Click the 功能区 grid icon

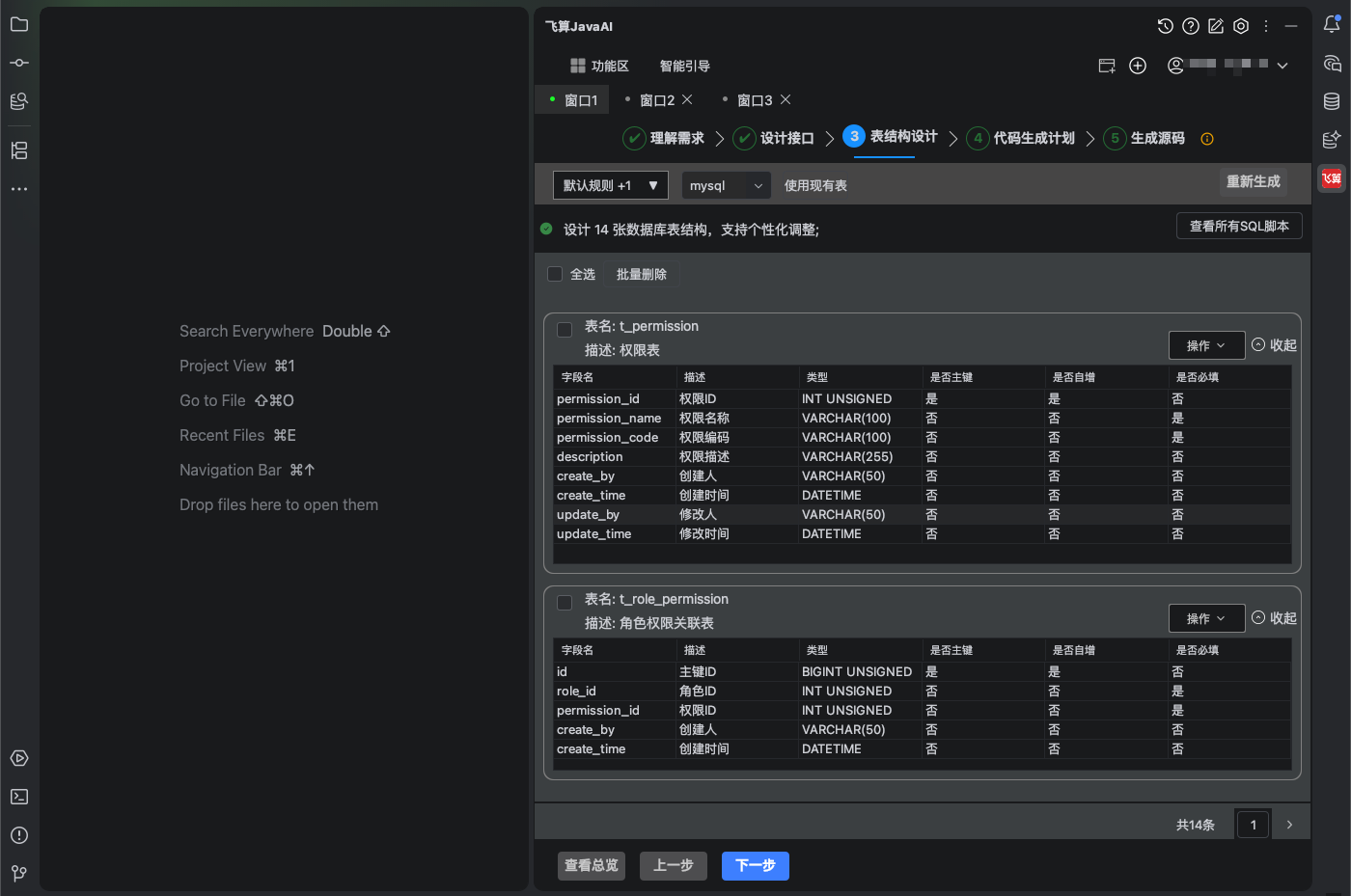[578, 66]
